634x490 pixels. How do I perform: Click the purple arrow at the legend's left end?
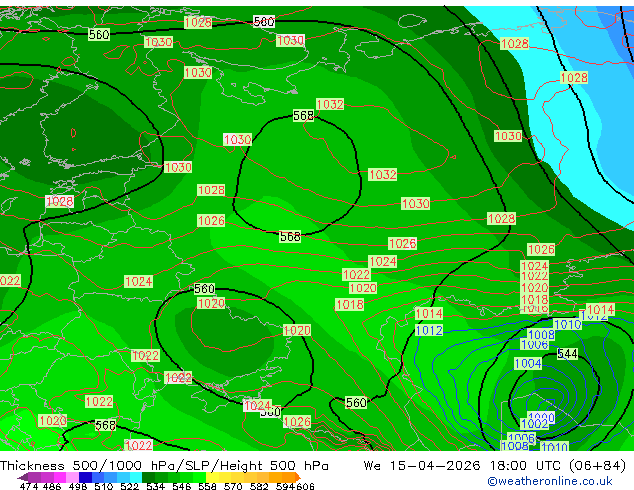(x=22, y=477)
